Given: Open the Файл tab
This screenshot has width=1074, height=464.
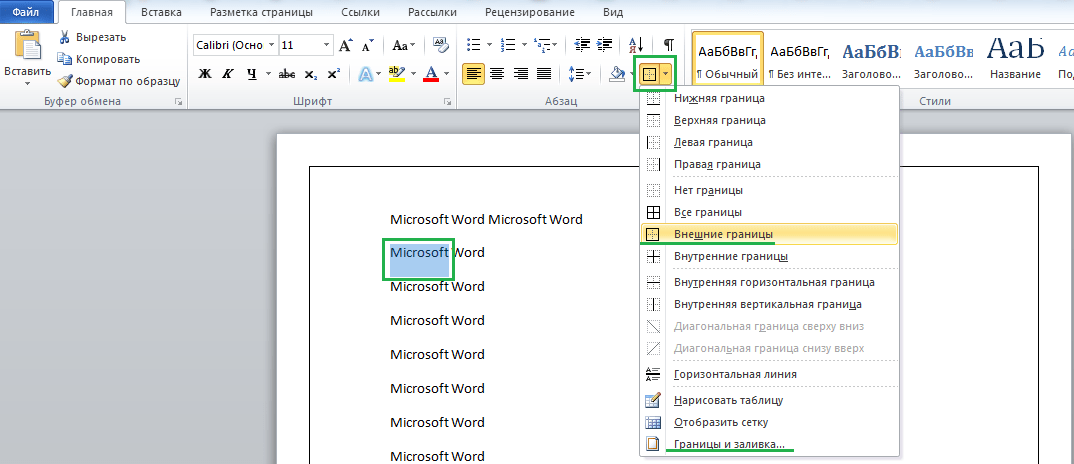Looking at the screenshot, I should (26, 12).
